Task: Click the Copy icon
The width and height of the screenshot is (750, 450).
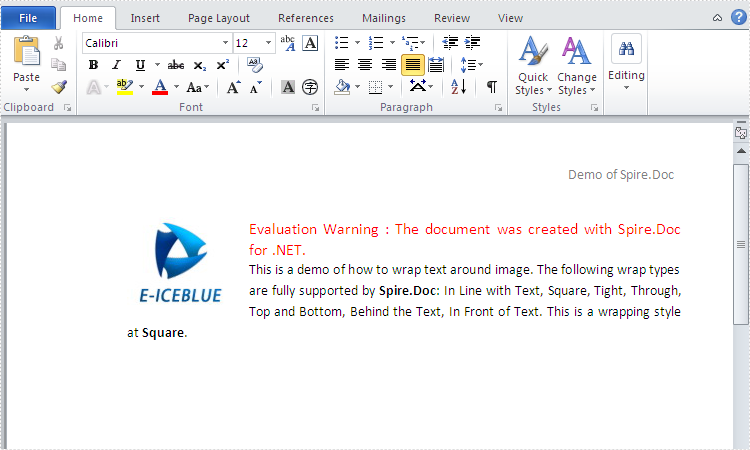Action: pos(58,65)
